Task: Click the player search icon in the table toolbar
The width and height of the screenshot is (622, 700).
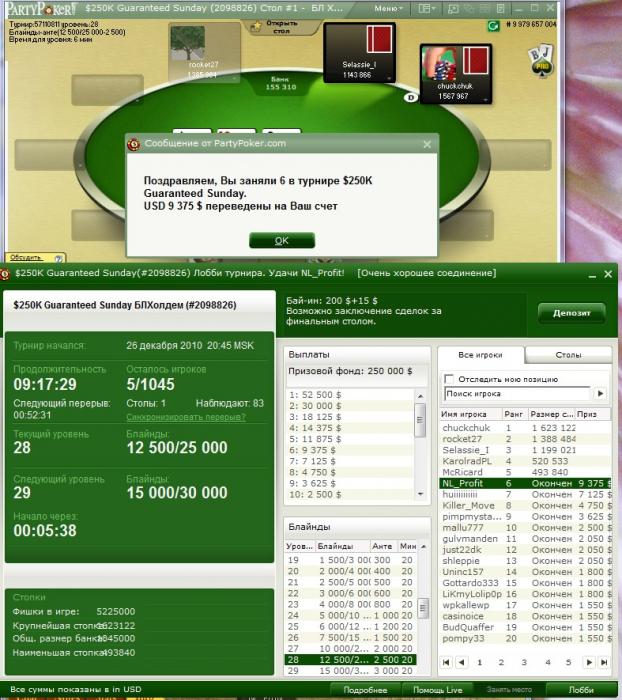Action: pos(453,8)
